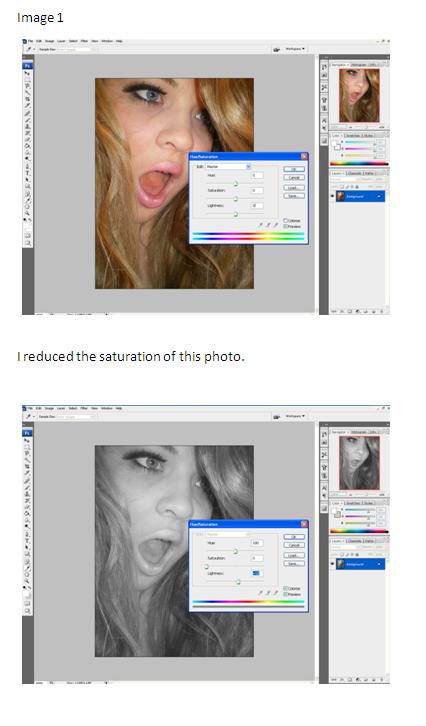Open the Image menu in the color screenshot
This screenshot has height=726, width=426.
point(50,41)
